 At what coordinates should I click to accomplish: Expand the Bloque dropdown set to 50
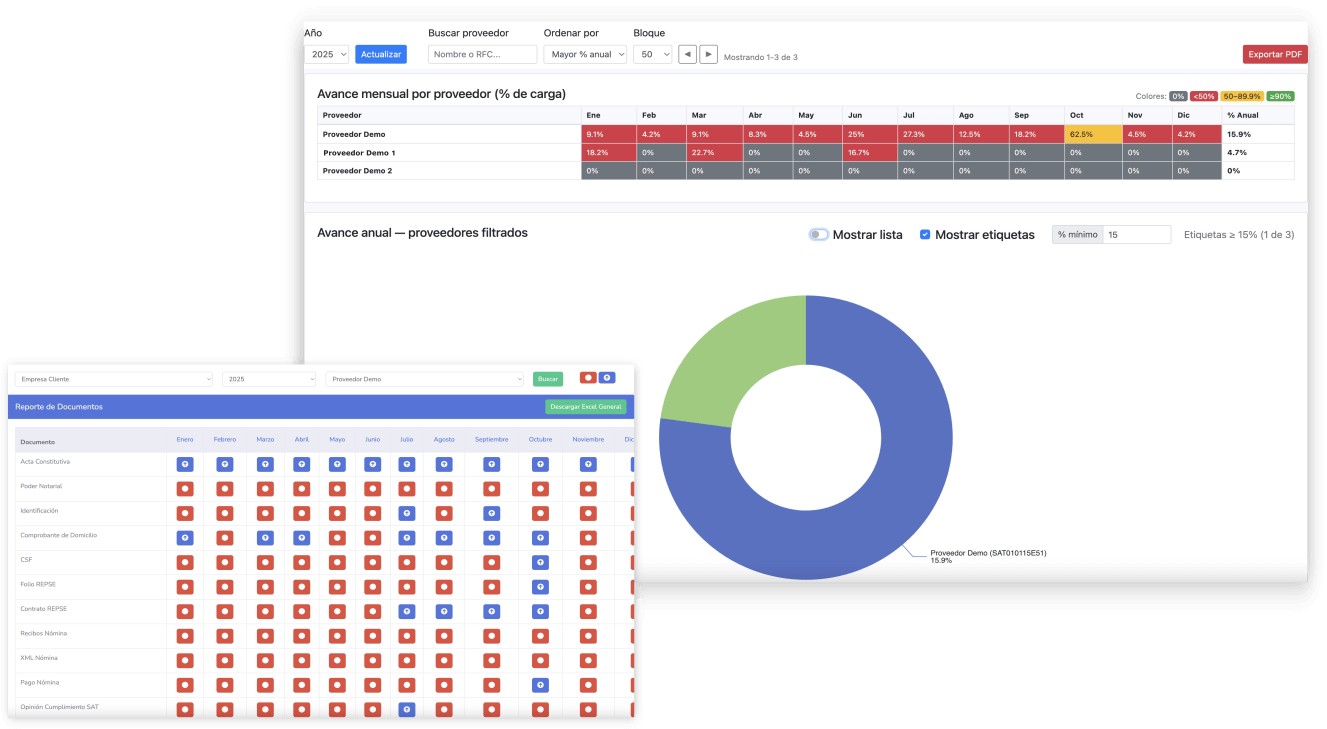(x=652, y=55)
